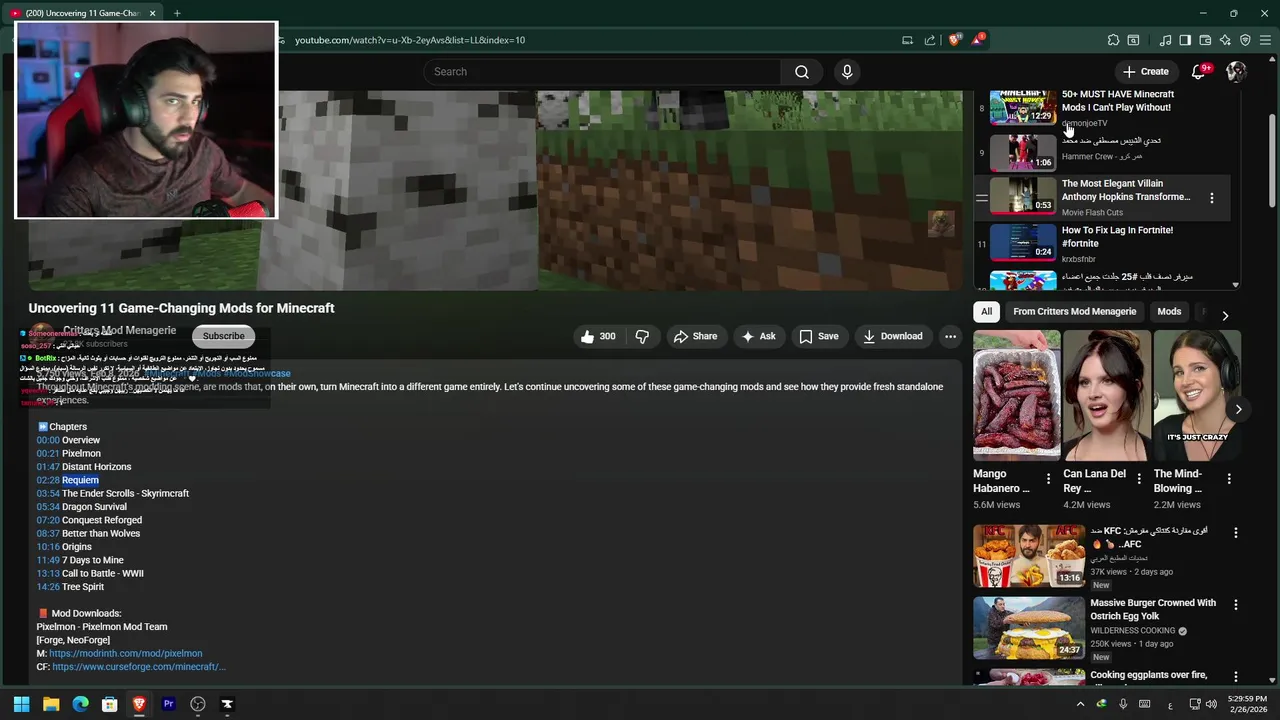Viewport: 1280px width, 720px height.
Task: Jump to 14:26 Tree Spirit chapter
Action: (48, 587)
